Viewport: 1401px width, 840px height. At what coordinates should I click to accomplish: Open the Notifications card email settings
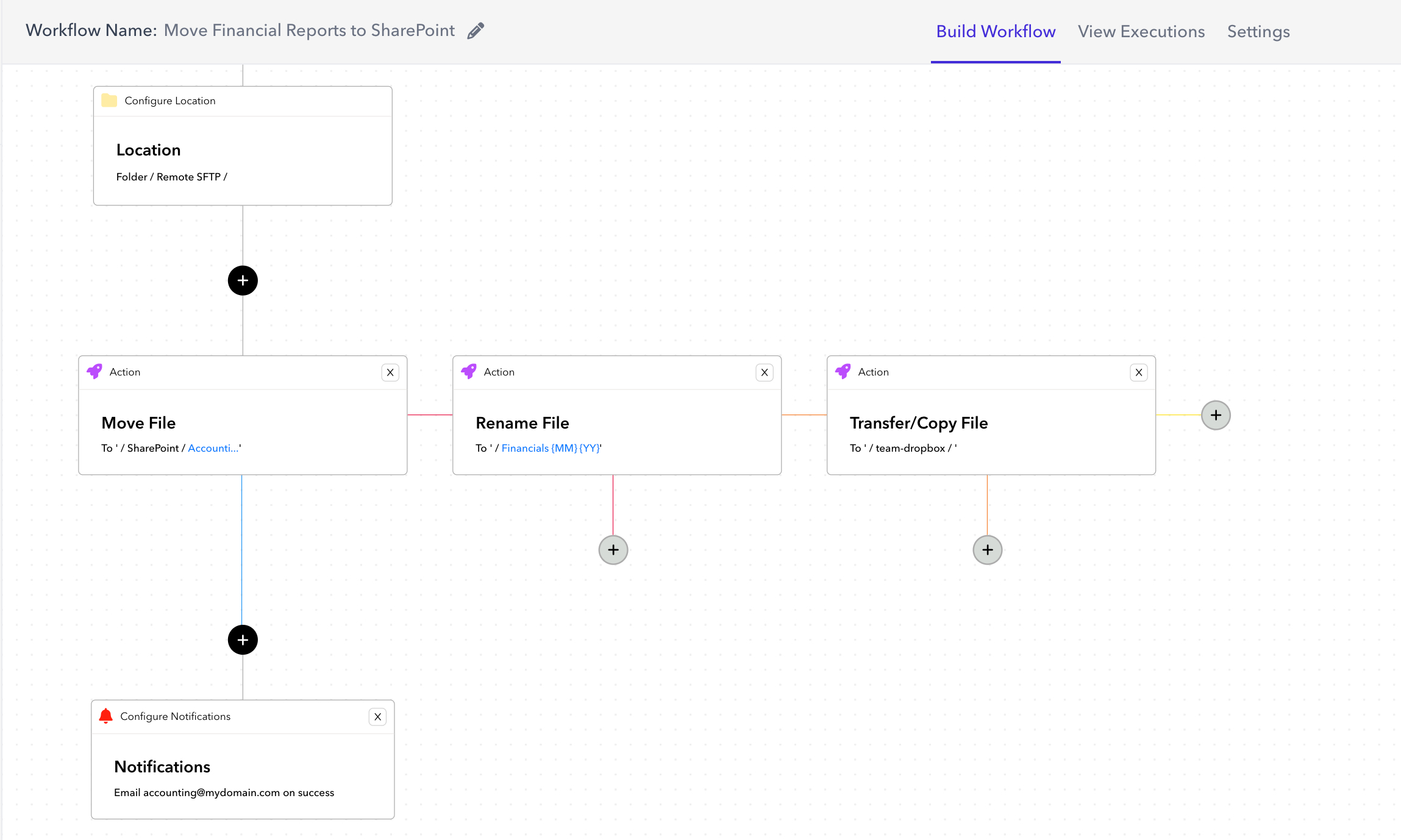point(243,777)
